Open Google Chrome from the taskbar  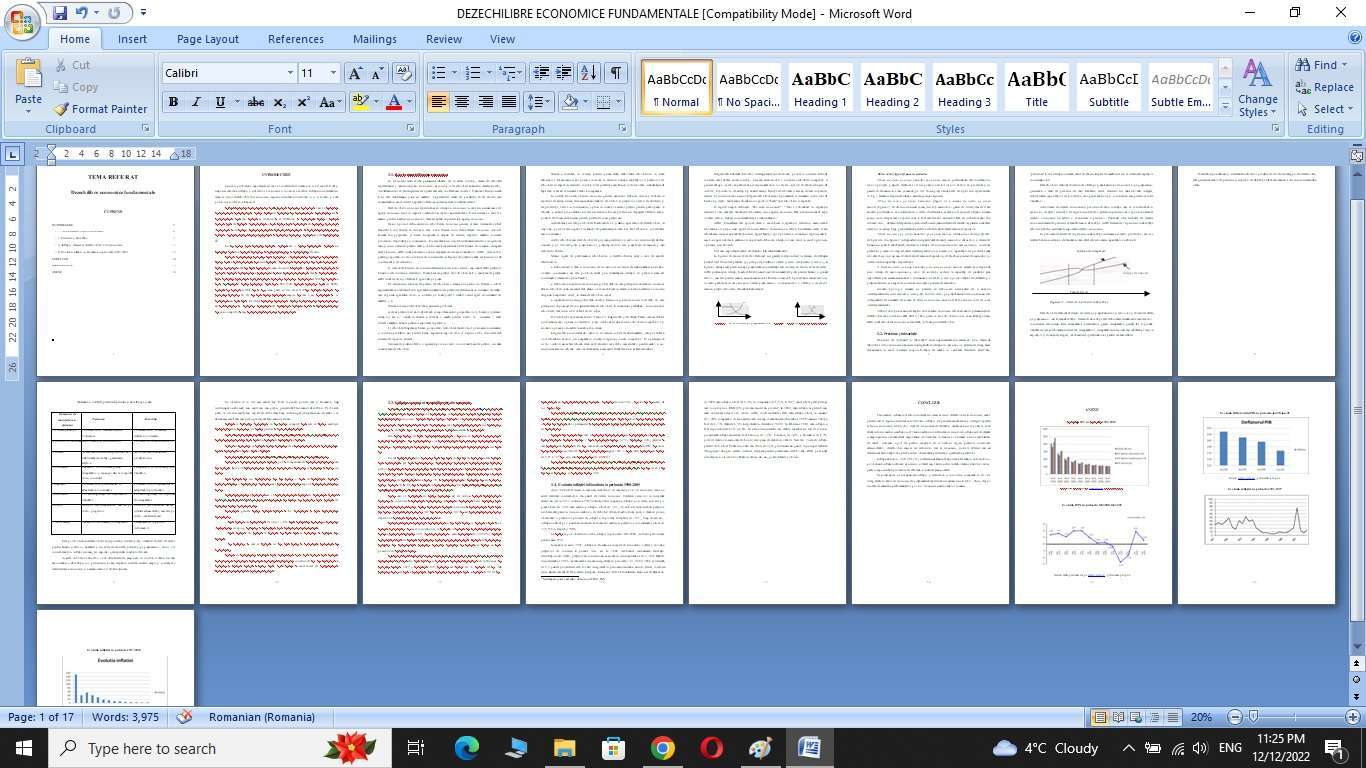click(662, 748)
